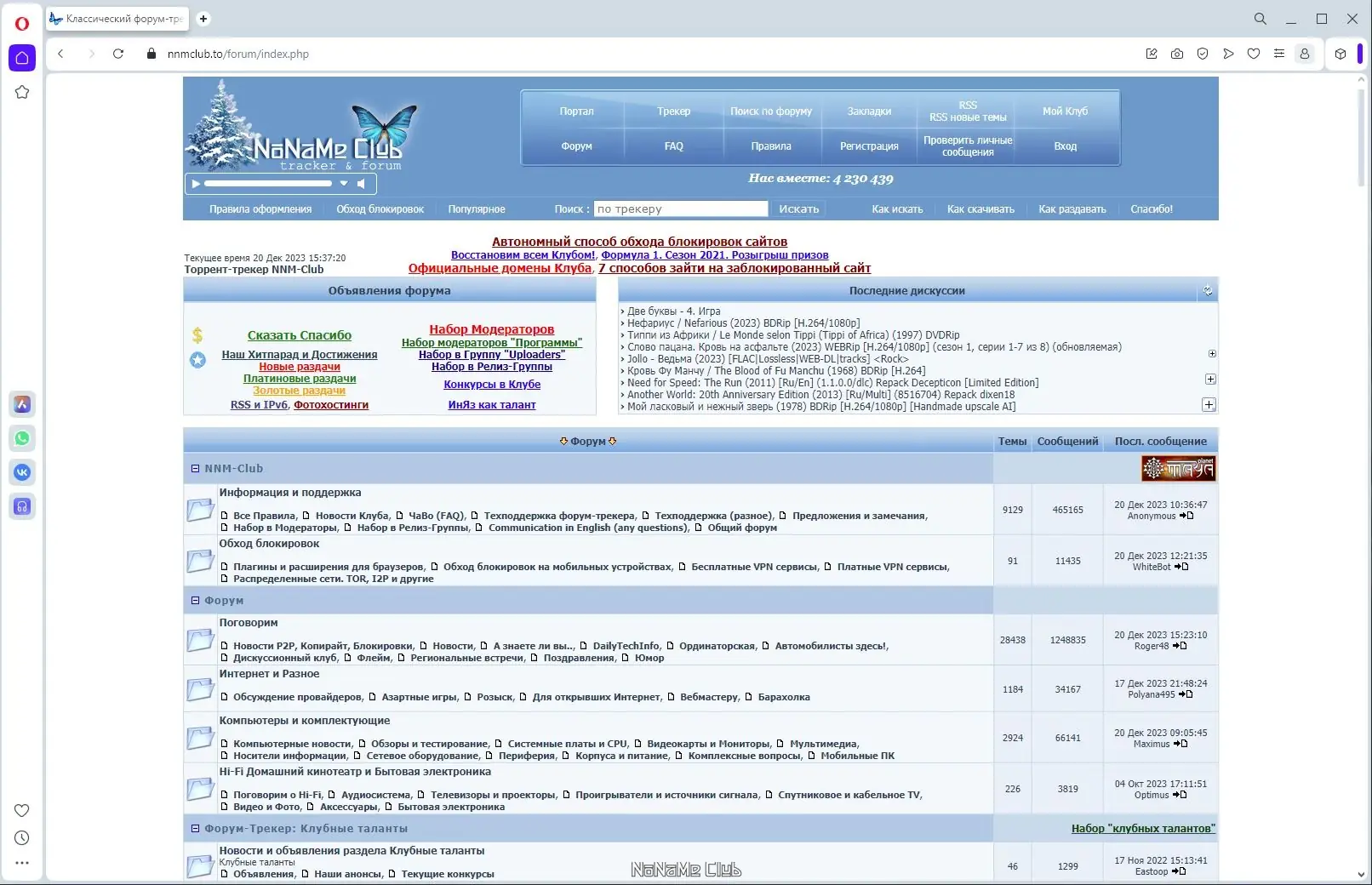Screen dimensions: 1372x885
Task: Play the site radio player
Action: (x=196, y=184)
